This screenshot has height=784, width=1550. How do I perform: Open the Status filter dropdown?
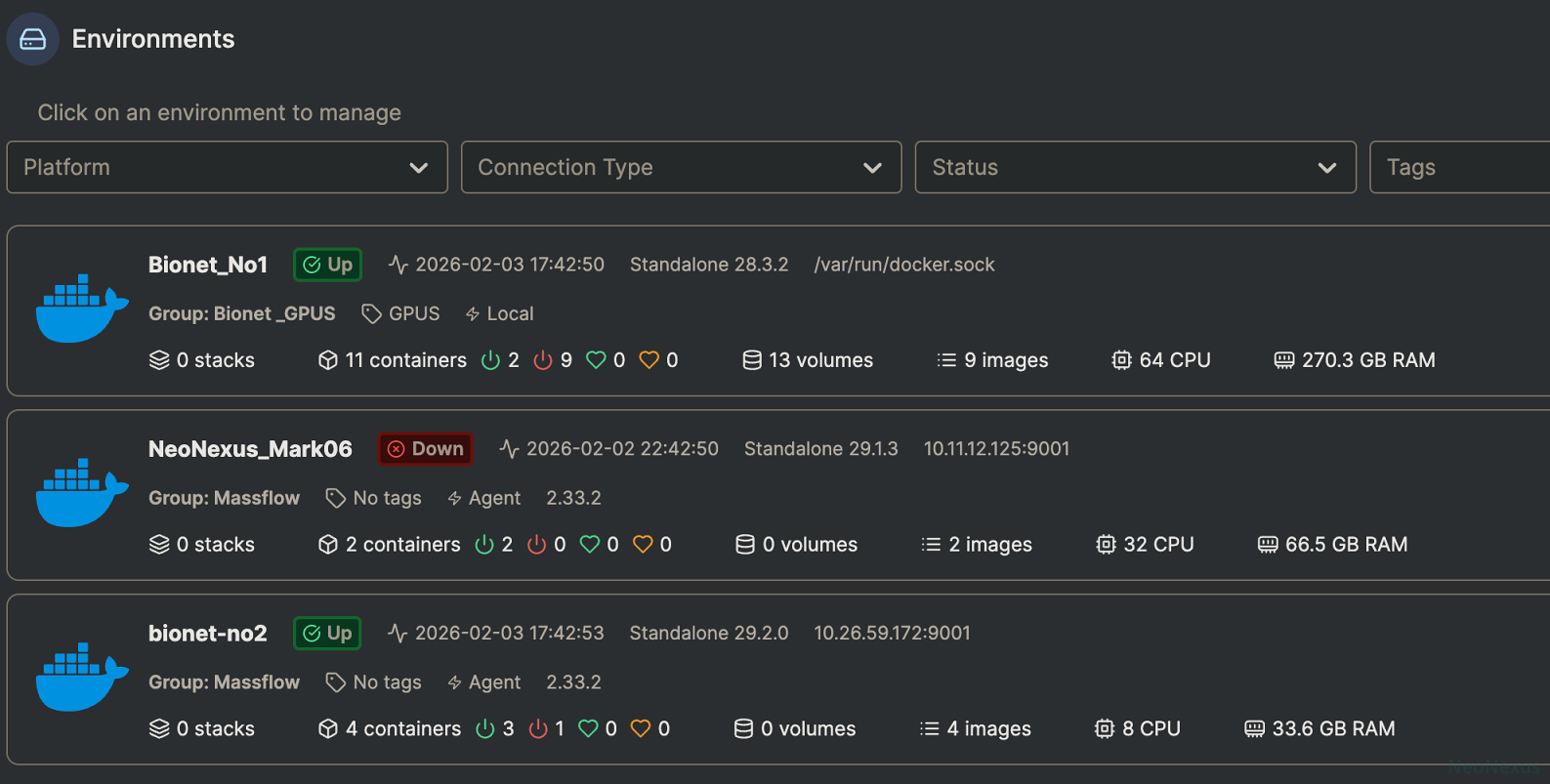[x=1135, y=167]
